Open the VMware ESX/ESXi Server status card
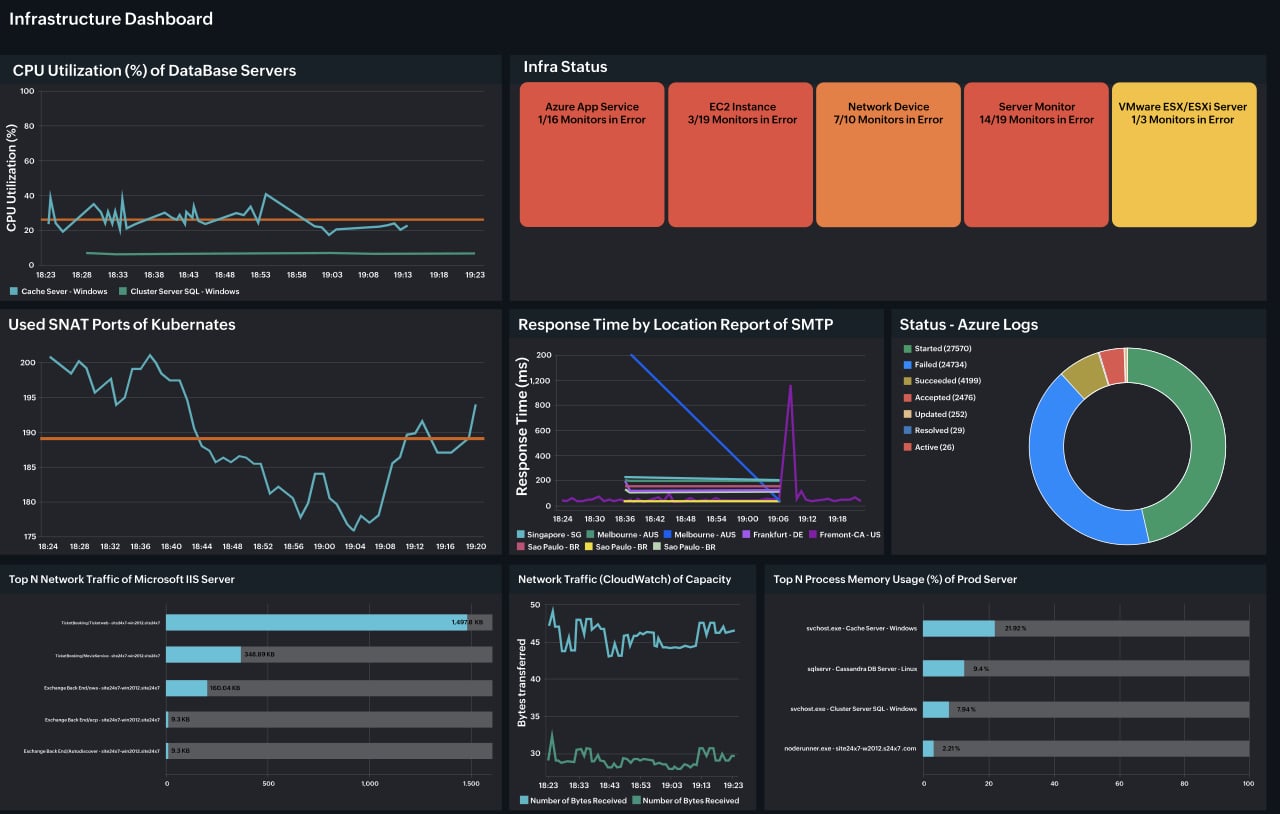 [1184, 155]
